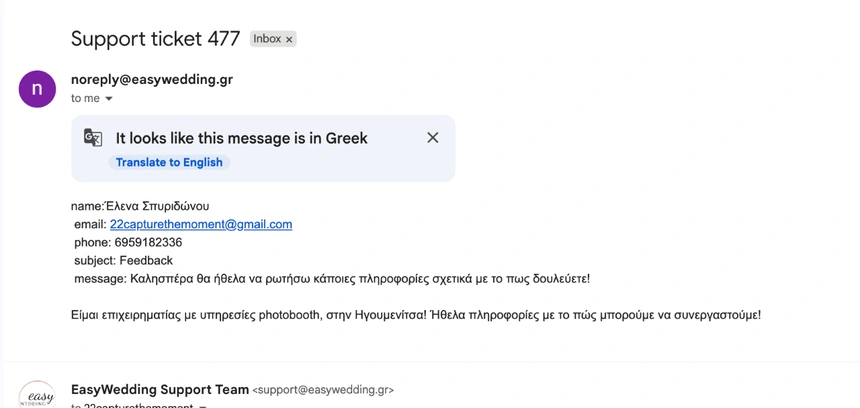Click "It looks like this message is in Greek"
The image size is (860, 408).
pyautogui.click(x=242, y=138)
